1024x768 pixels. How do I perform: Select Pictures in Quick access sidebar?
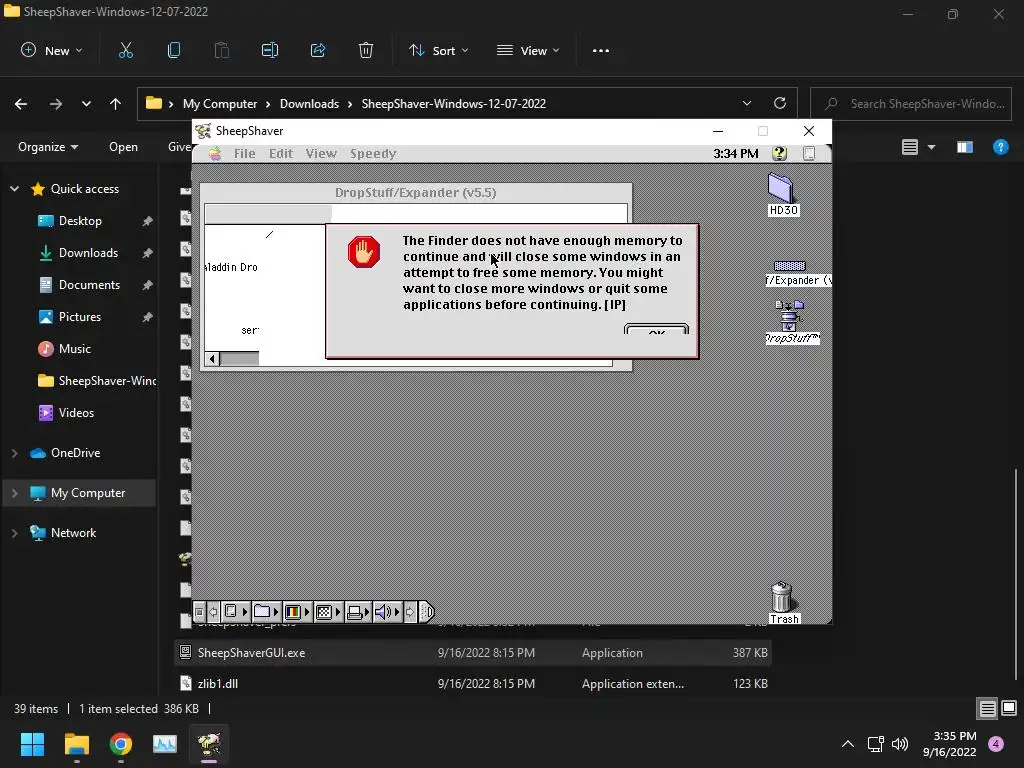pyautogui.click(x=80, y=317)
